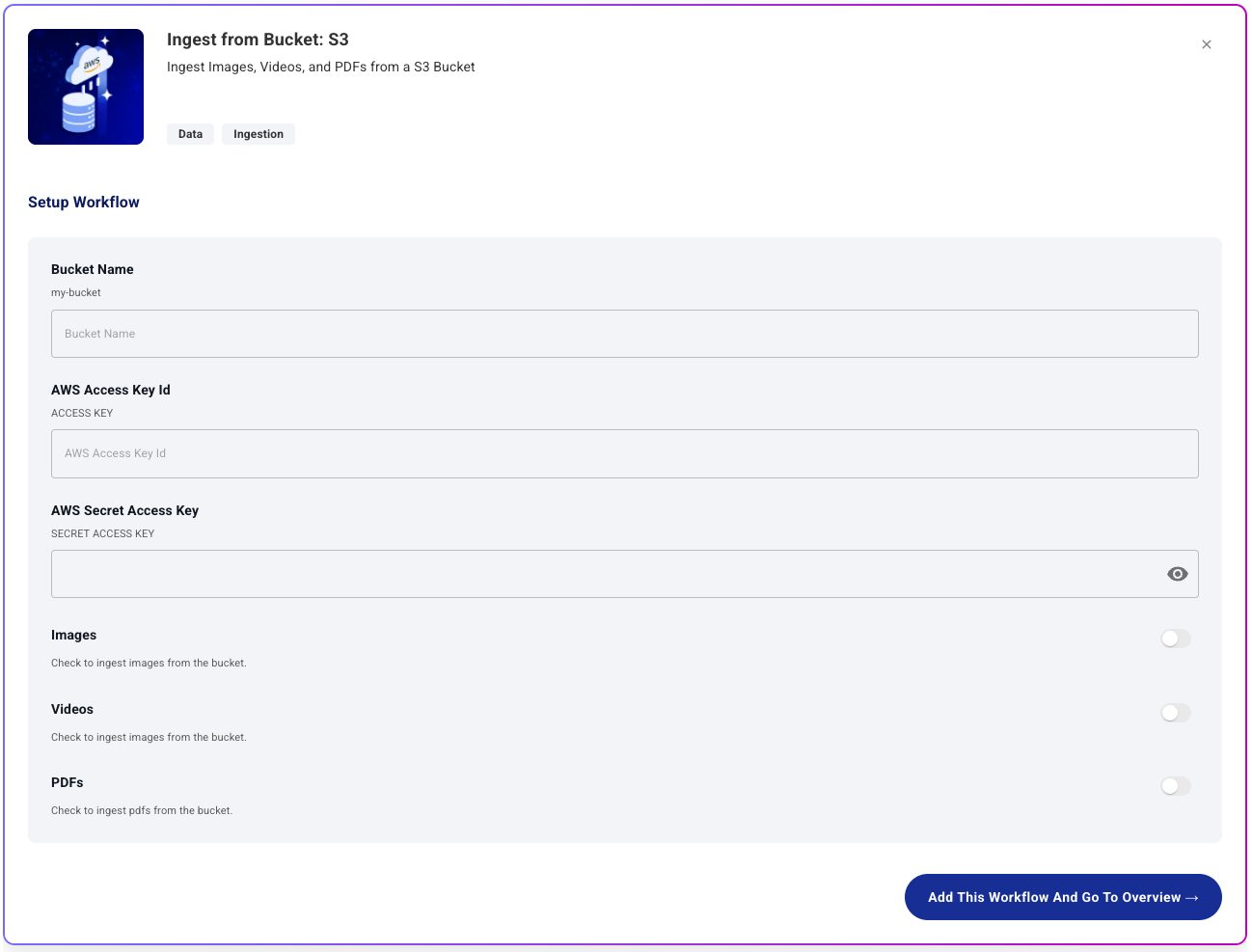Select the Ingestion tag

259,134
